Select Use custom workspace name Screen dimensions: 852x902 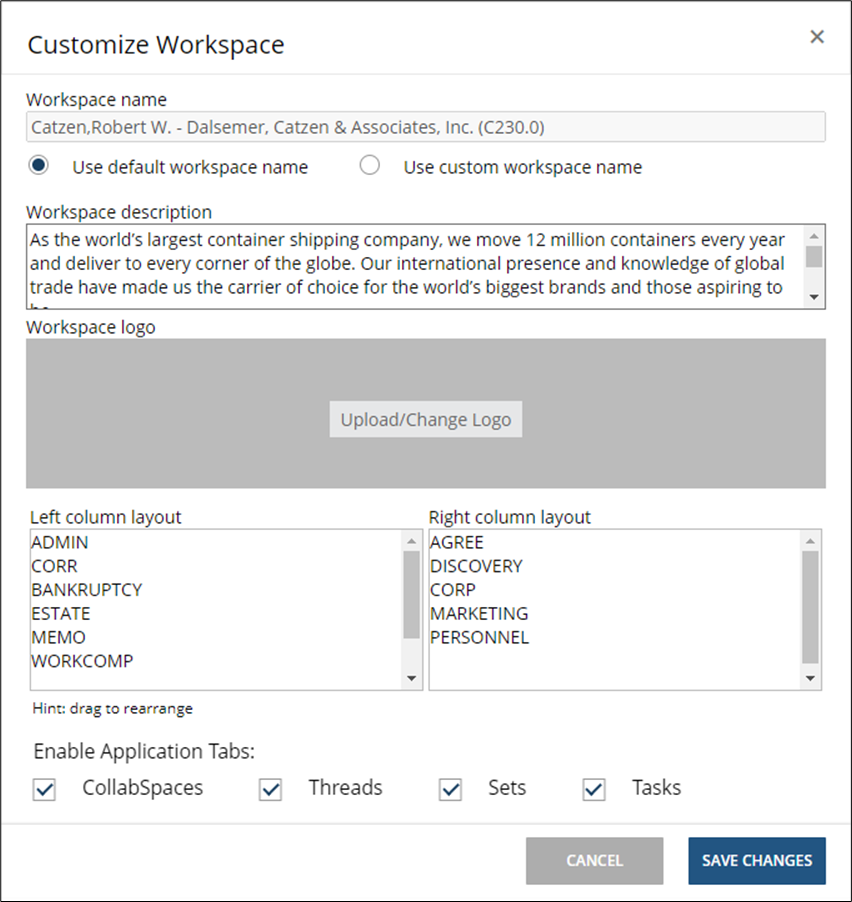point(370,167)
